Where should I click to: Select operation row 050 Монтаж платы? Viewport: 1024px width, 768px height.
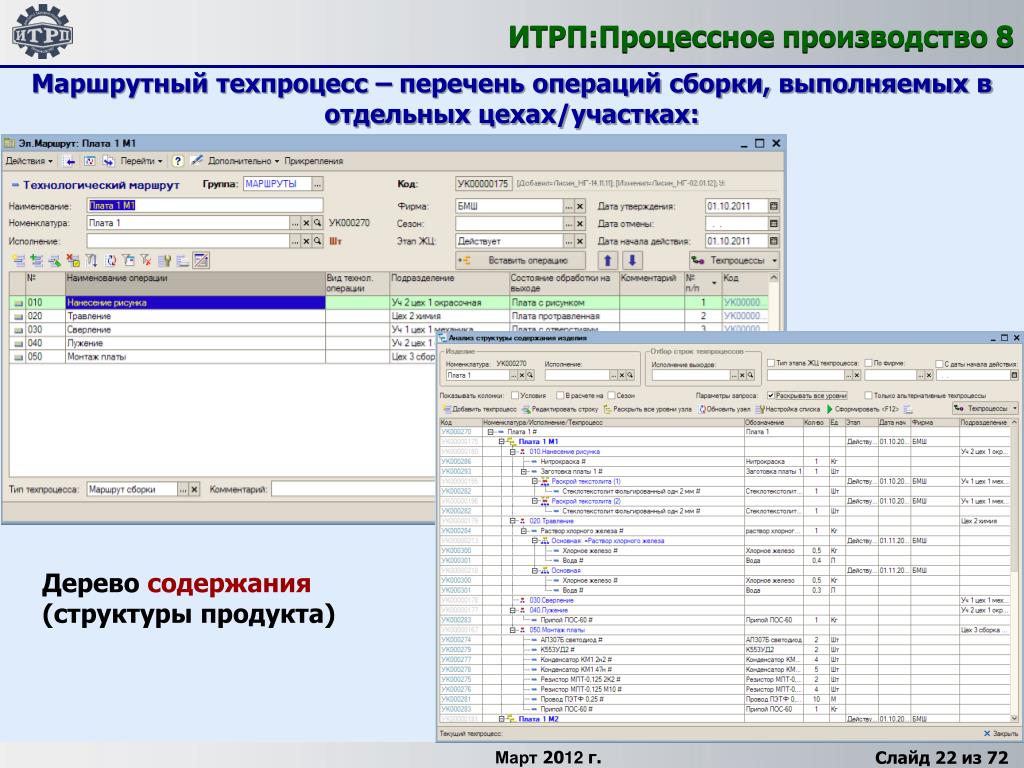(222, 357)
